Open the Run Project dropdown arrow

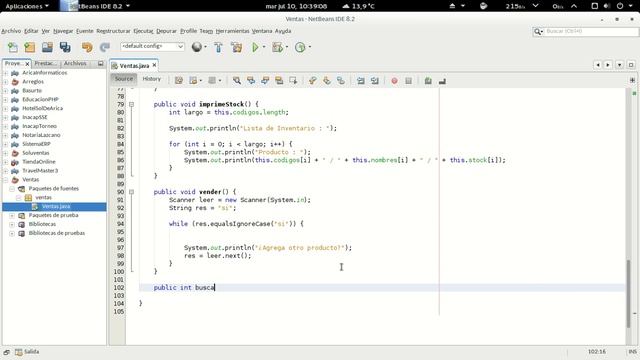264,47
